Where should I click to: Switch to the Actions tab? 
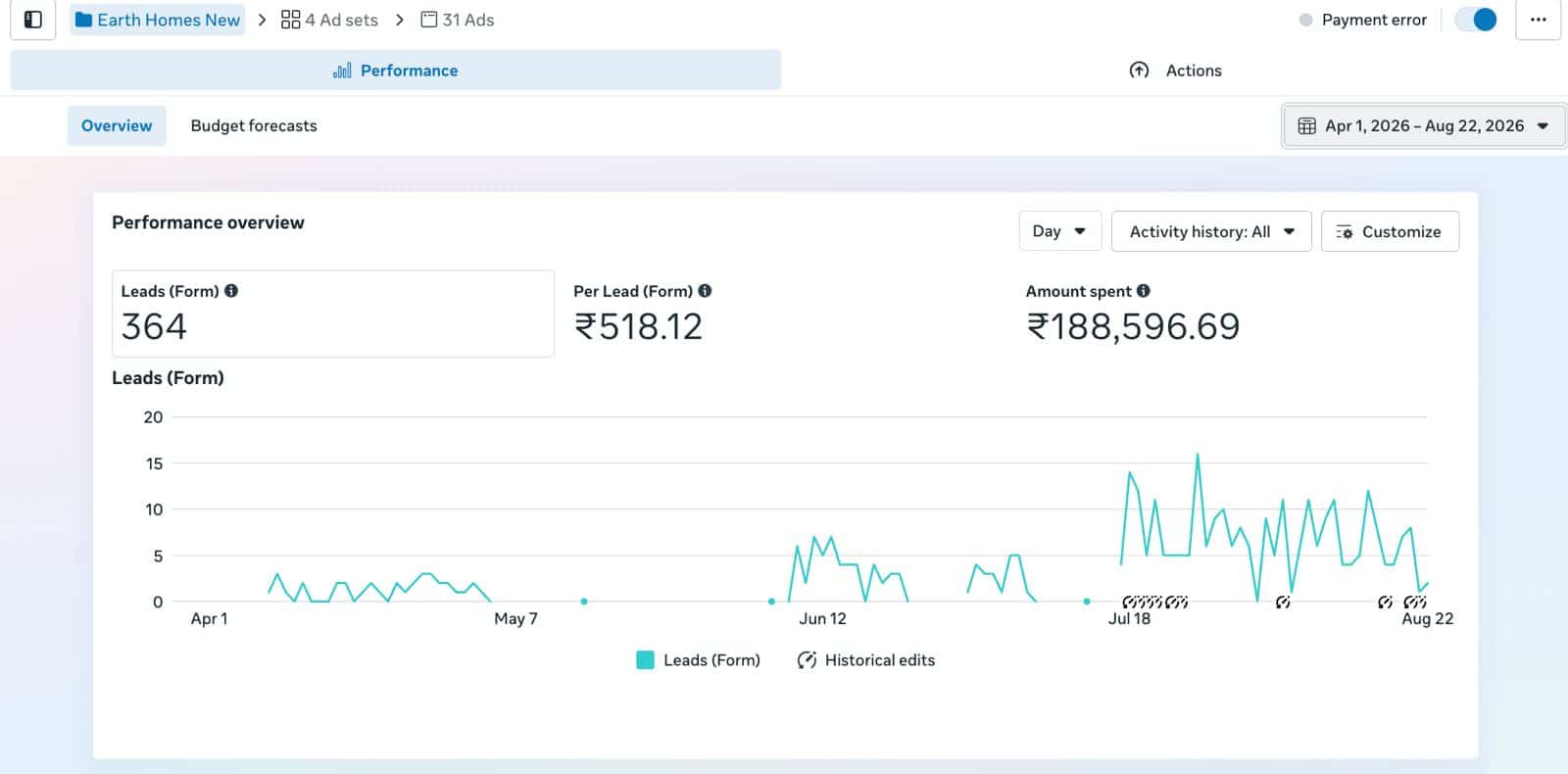tap(1175, 71)
